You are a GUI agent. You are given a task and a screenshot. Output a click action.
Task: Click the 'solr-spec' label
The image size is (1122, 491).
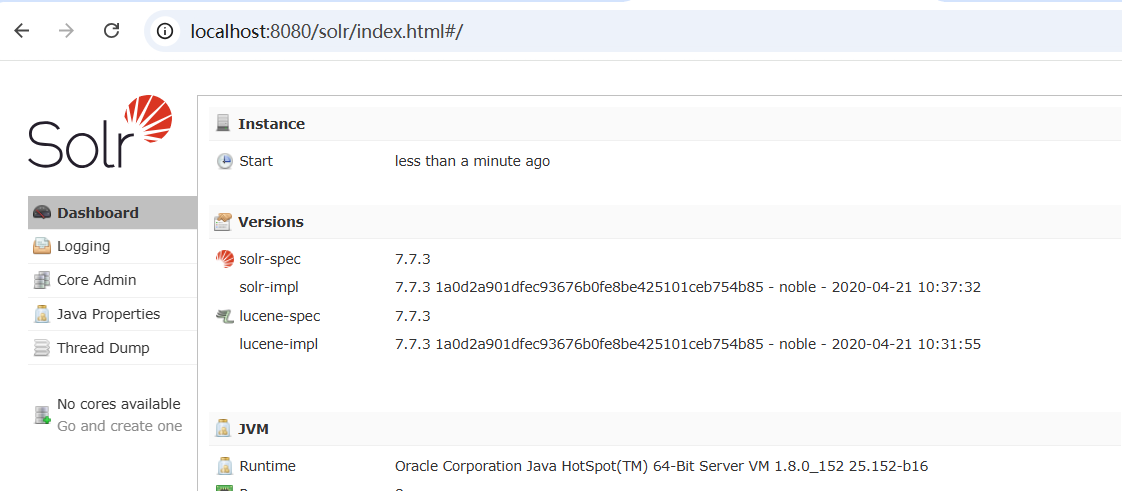pyautogui.click(x=270, y=259)
